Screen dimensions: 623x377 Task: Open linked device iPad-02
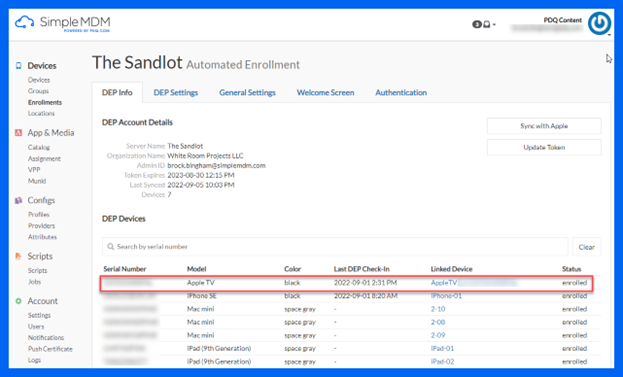442,362
